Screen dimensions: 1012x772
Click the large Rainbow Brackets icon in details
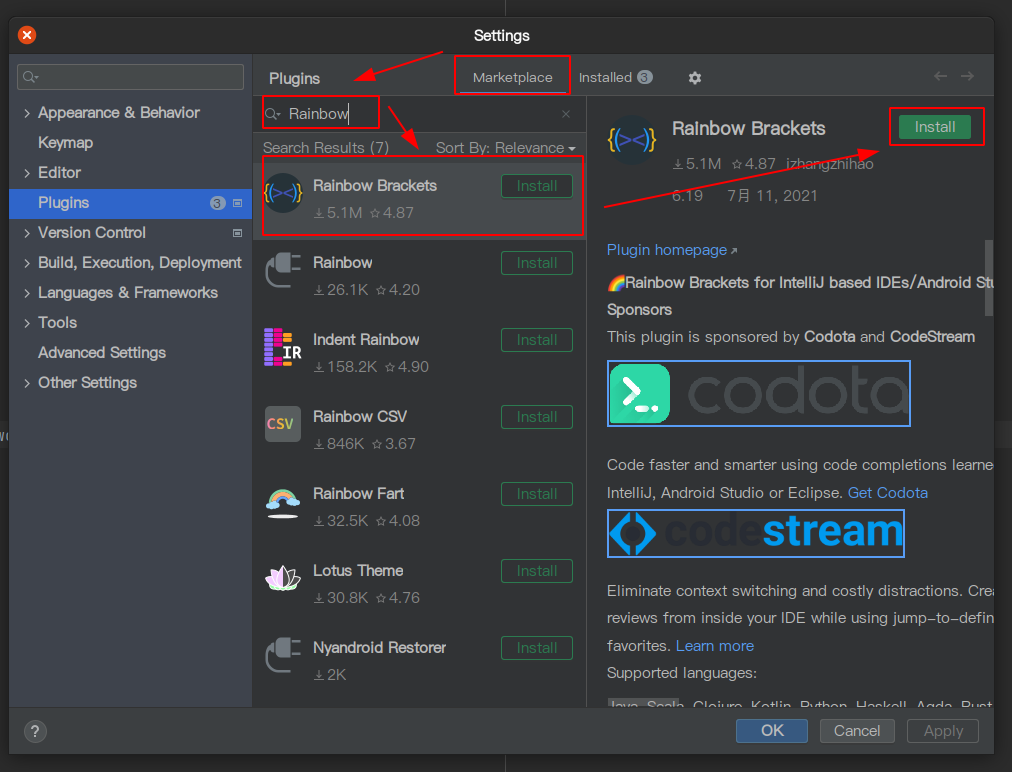(x=632, y=139)
